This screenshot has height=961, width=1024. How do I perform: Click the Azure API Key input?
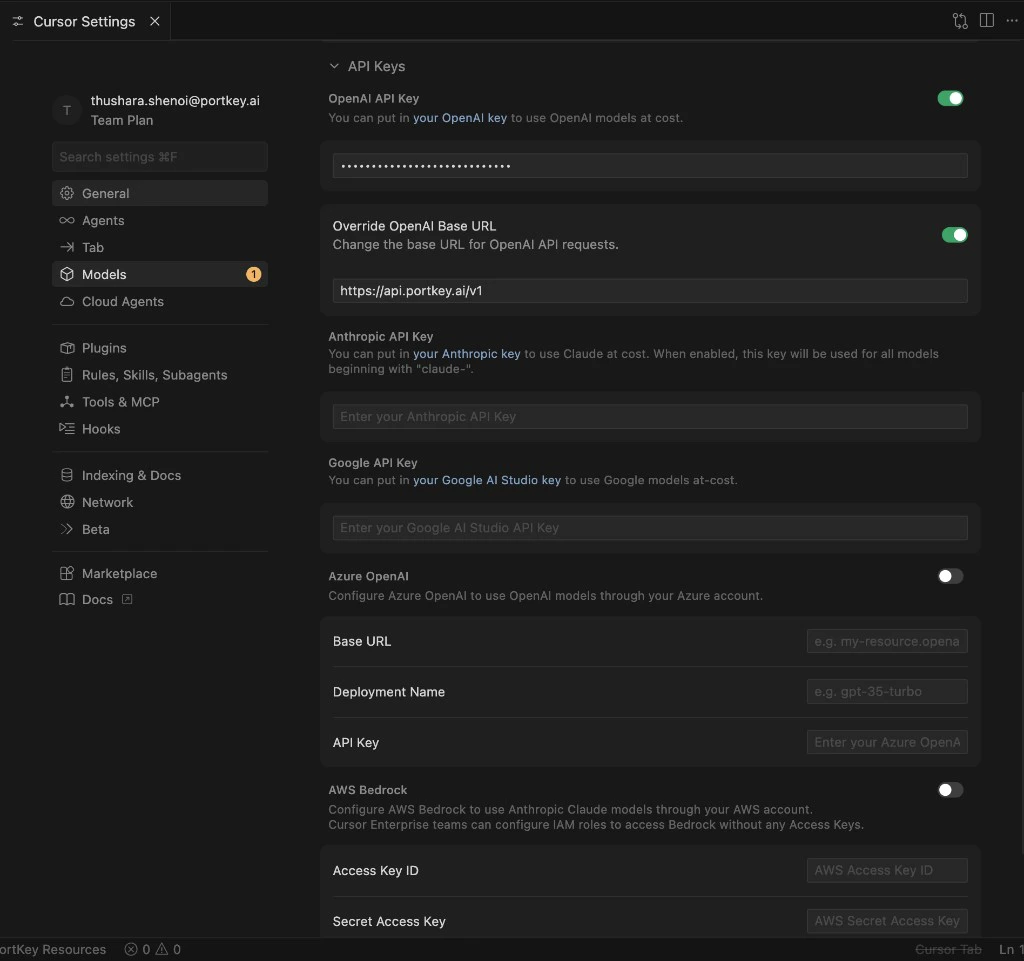887,742
